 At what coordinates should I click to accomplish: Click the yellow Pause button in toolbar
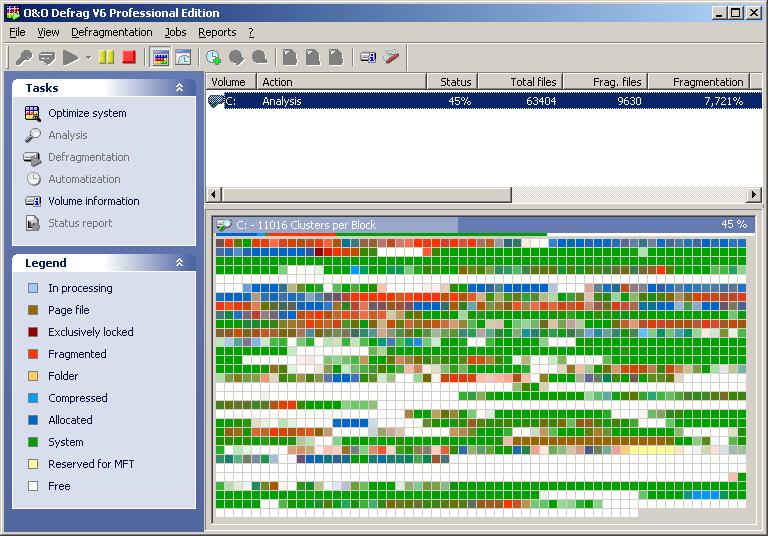107,58
